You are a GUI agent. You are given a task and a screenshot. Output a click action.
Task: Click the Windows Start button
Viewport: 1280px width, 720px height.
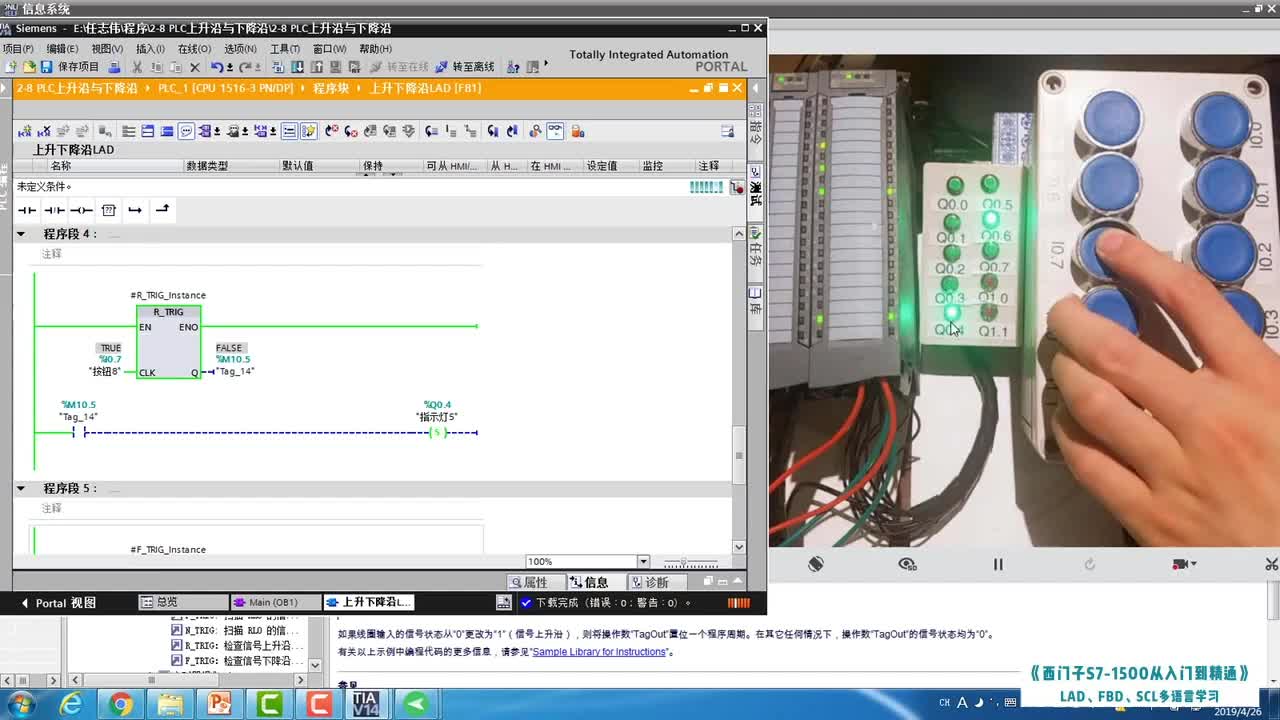(22, 704)
